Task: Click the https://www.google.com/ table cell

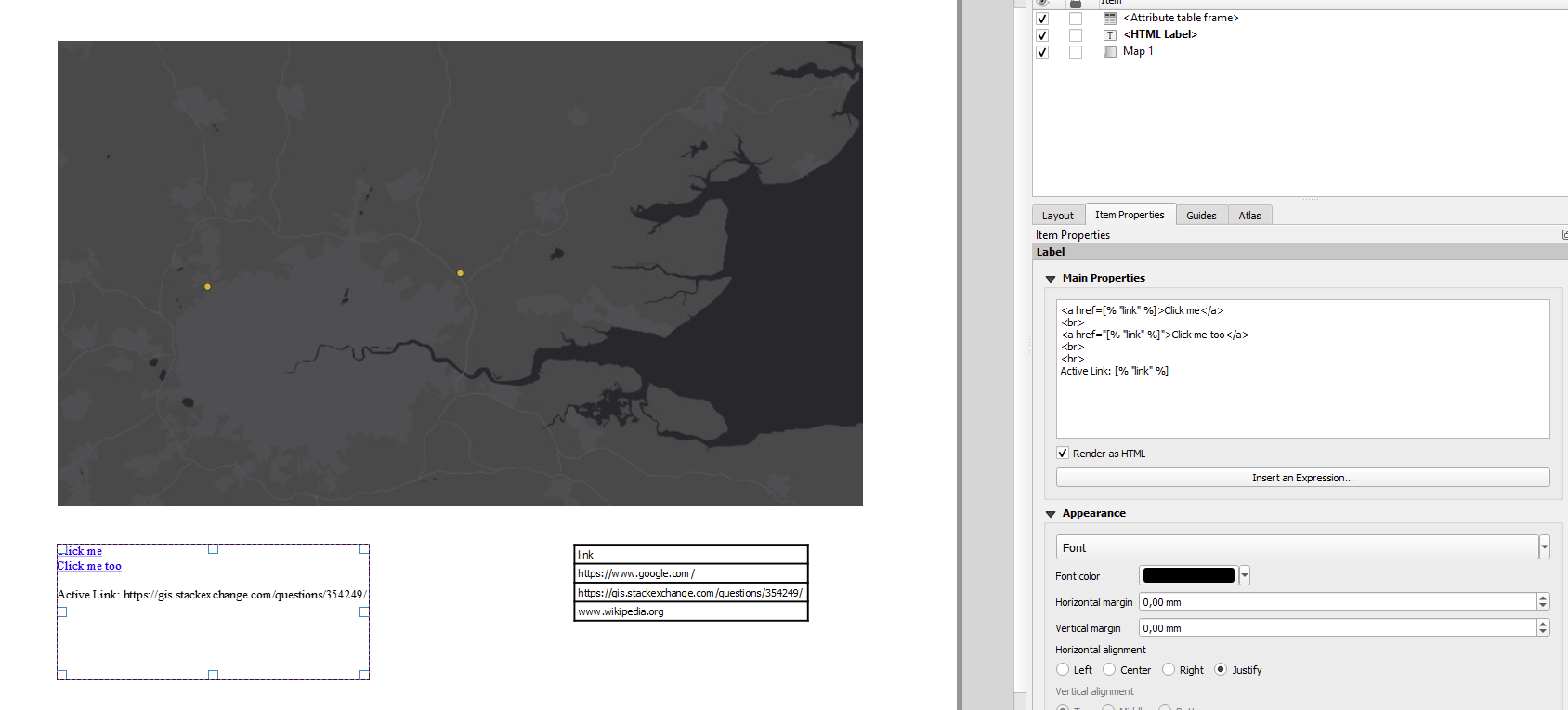Action: tap(691, 573)
